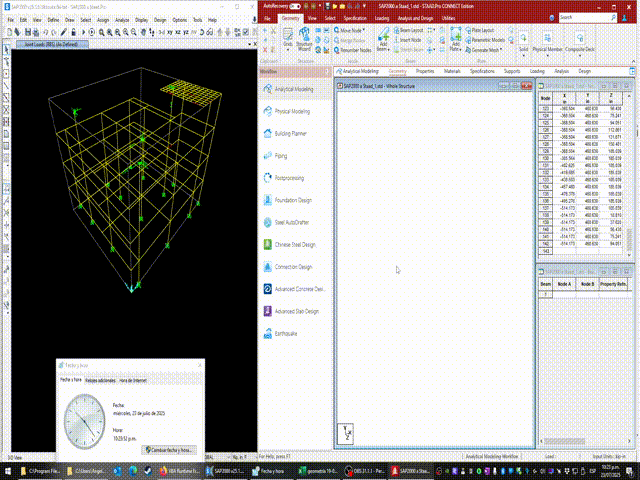The width and height of the screenshot is (640, 480).
Task: Open the Excel geometria taskbar item
Action: [x=318, y=471]
